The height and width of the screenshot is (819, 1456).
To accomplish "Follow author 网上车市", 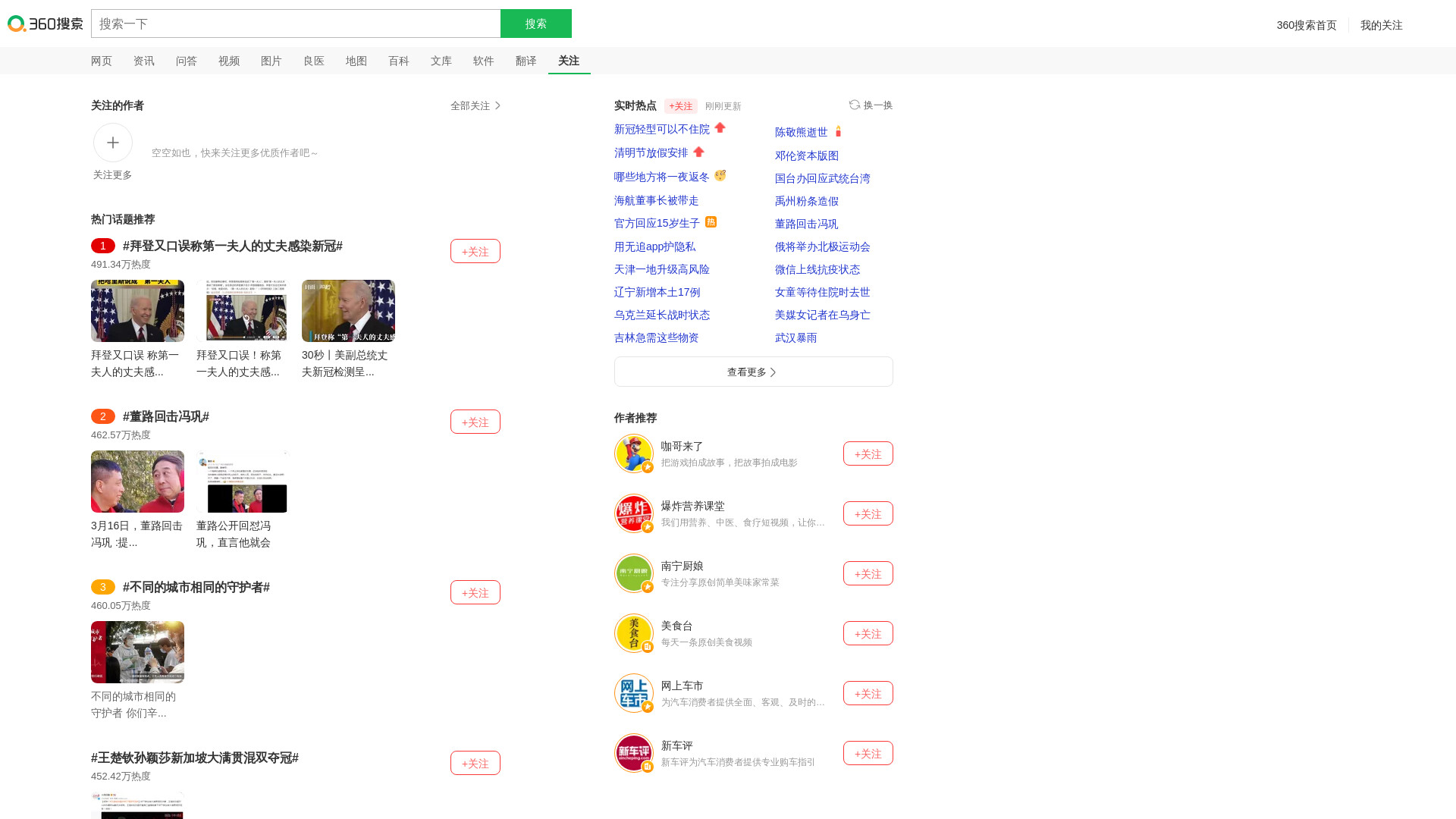I will 868,693.
